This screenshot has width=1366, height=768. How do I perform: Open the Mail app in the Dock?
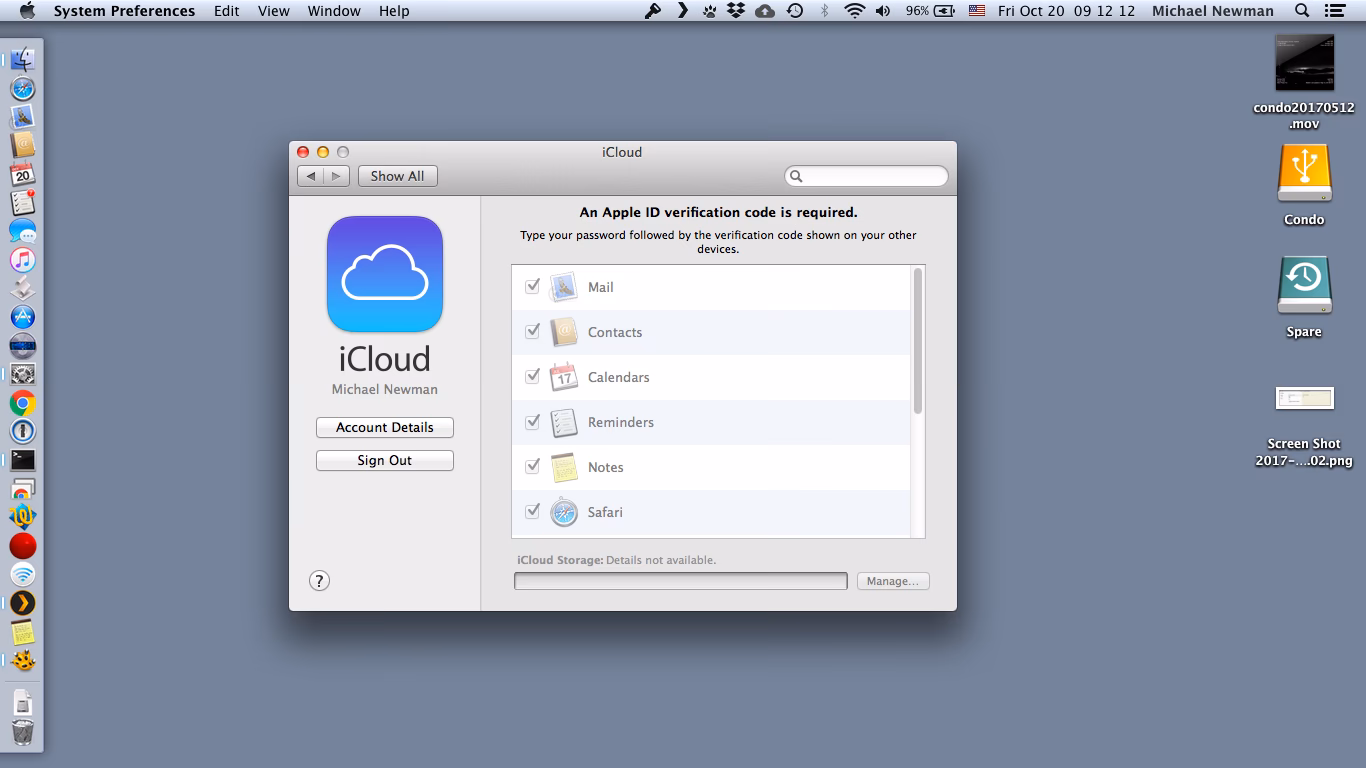[x=22, y=116]
